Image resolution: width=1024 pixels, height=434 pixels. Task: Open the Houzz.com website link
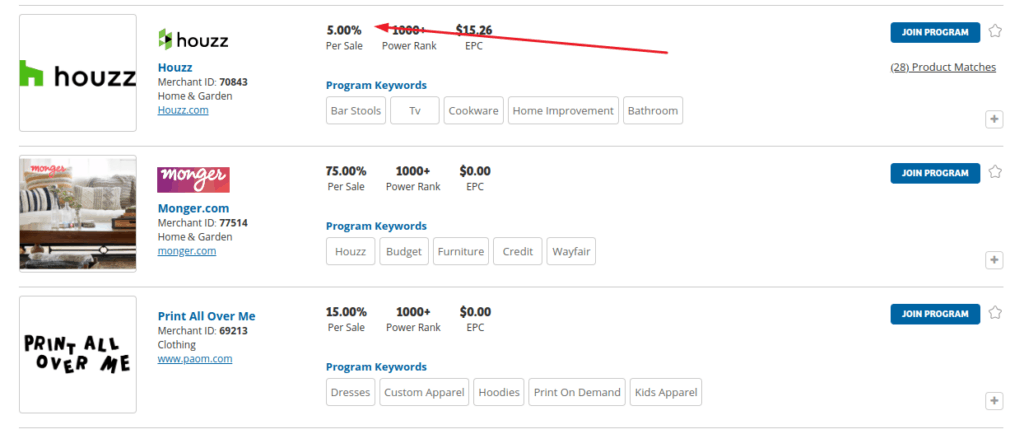pyautogui.click(x=183, y=110)
